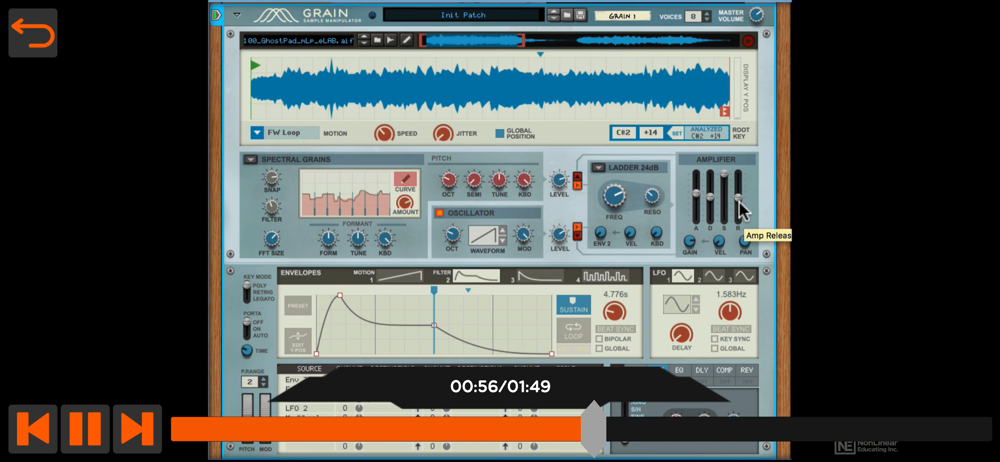
Task: Click the GhostPad sample file name
Action: (298, 40)
